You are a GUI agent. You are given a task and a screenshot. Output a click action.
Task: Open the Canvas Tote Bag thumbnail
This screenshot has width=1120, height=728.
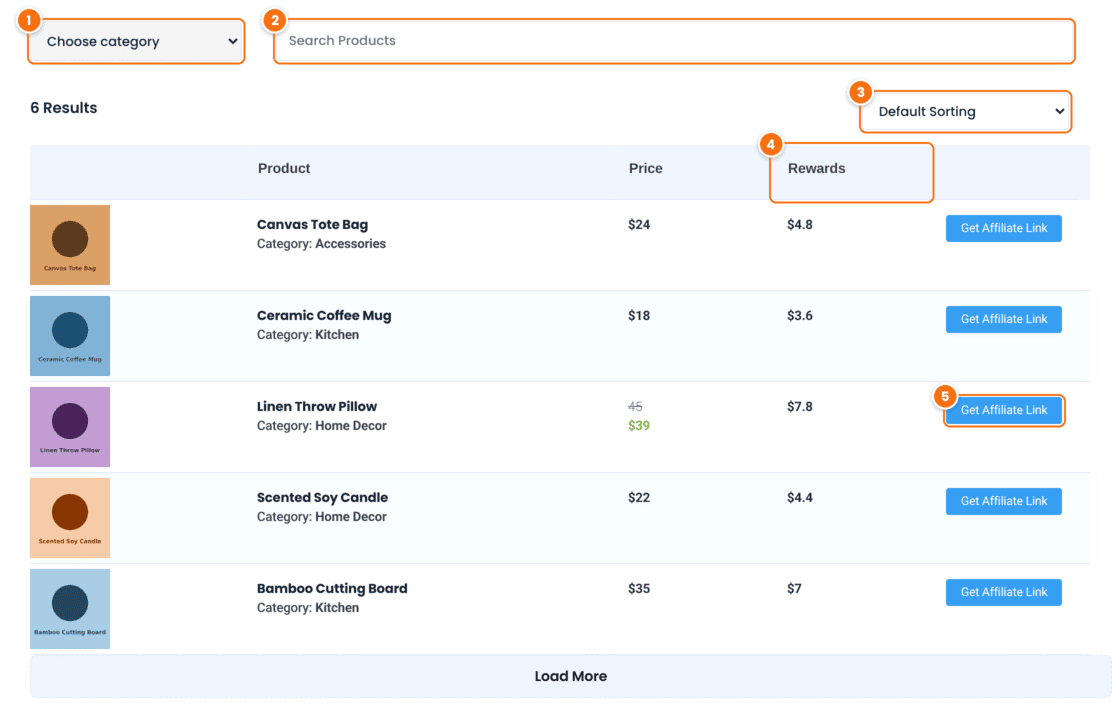click(x=70, y=245)
